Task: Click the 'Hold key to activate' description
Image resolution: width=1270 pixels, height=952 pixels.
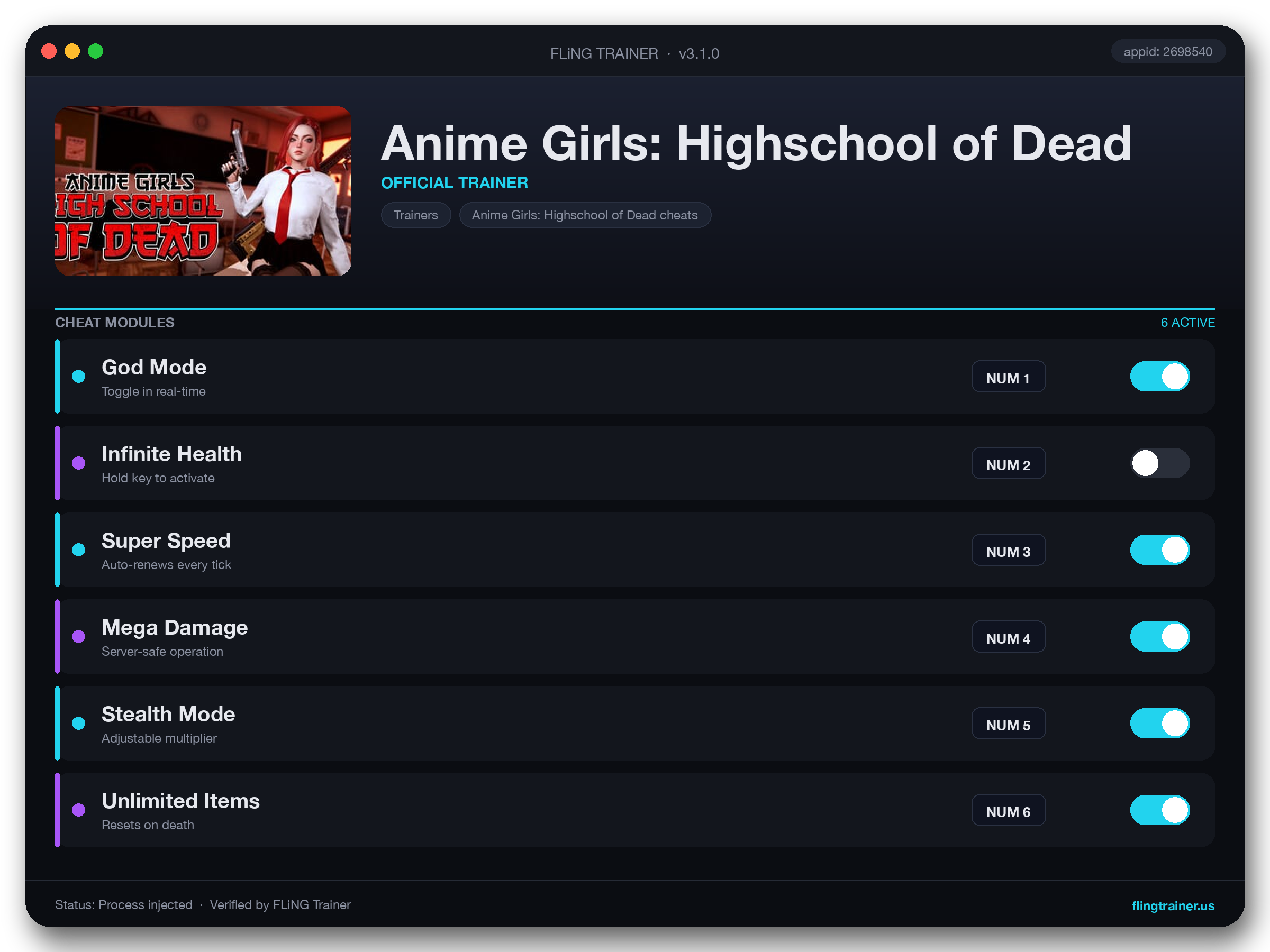Action: pos(158,478)
